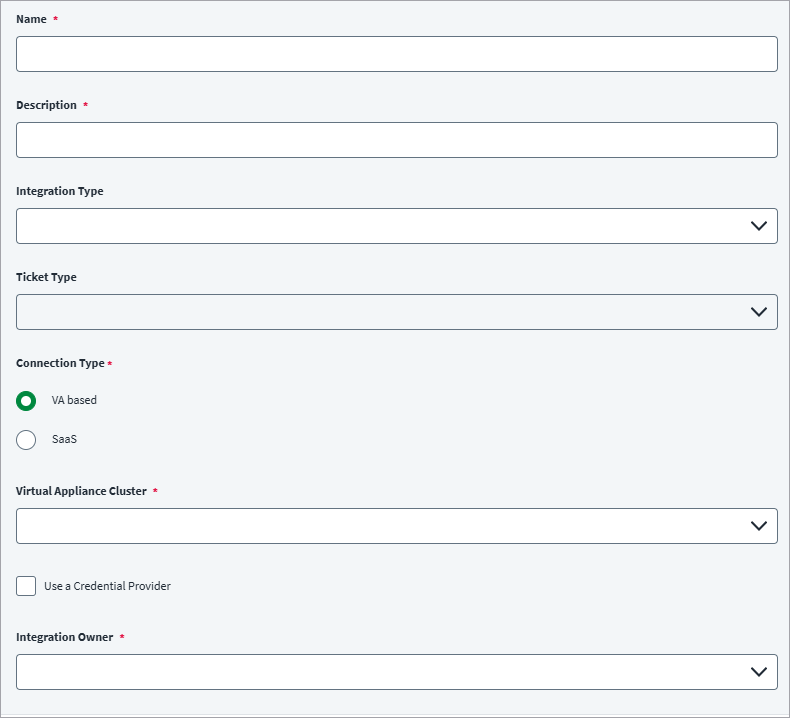Click the Description field label
This screenshot has width=790, height=718.
pyautogui.click(x=46, y=105)
